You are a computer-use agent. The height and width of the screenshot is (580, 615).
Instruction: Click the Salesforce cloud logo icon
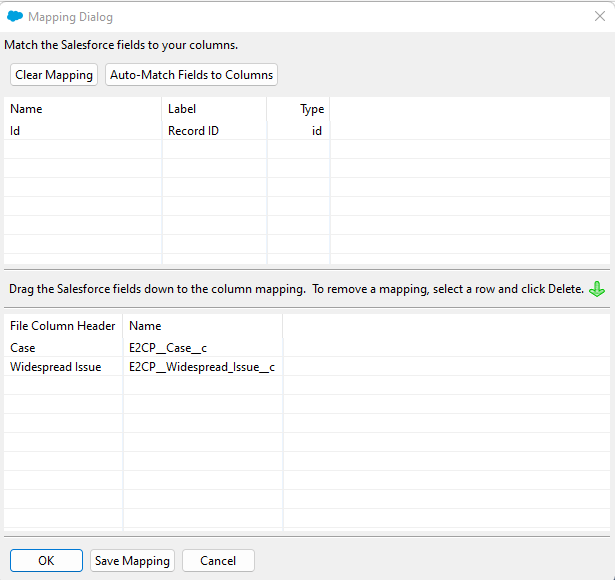pyautogui.click(x=15, y=16)
